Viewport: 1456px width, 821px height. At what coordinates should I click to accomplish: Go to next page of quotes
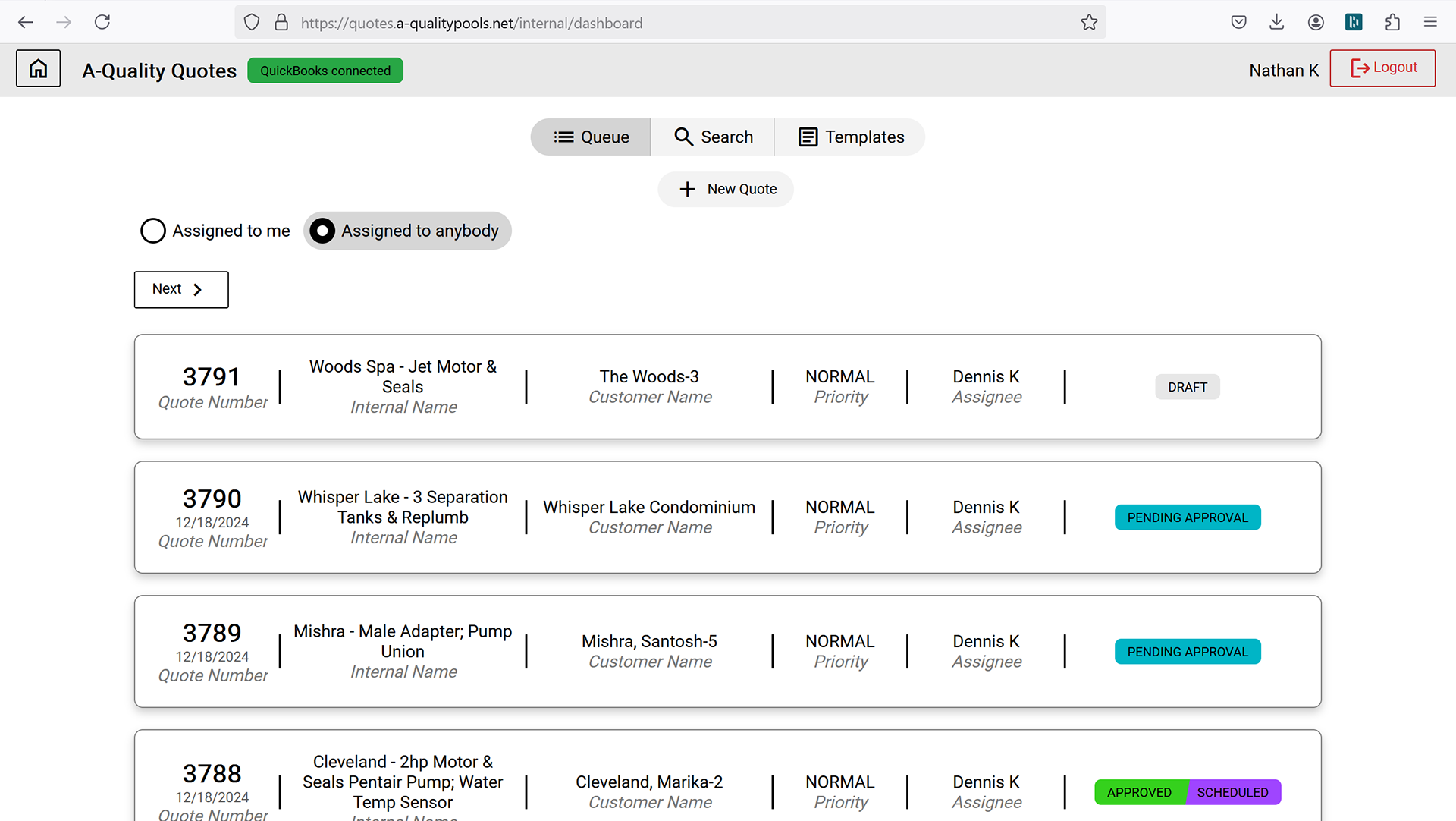click(x=181, y=289)
